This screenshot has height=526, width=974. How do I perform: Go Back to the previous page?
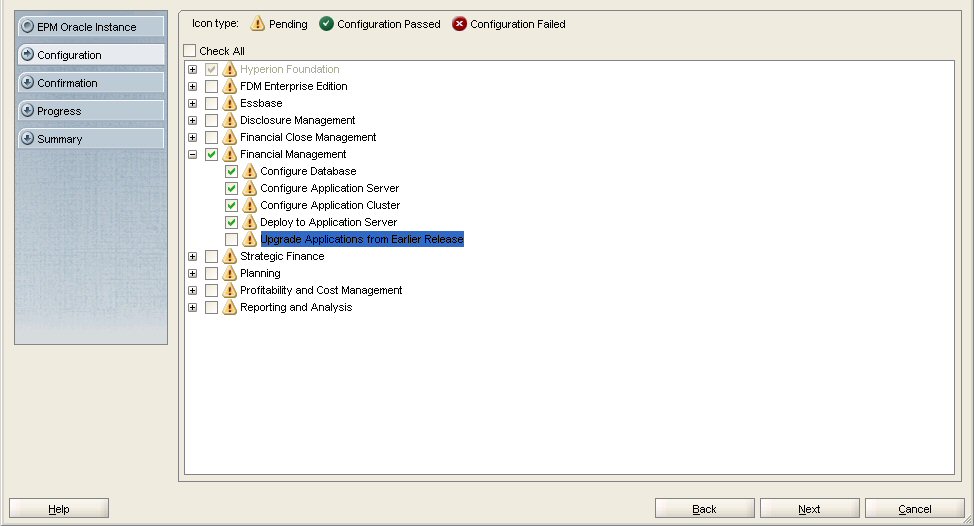click(x=704, y=509)
